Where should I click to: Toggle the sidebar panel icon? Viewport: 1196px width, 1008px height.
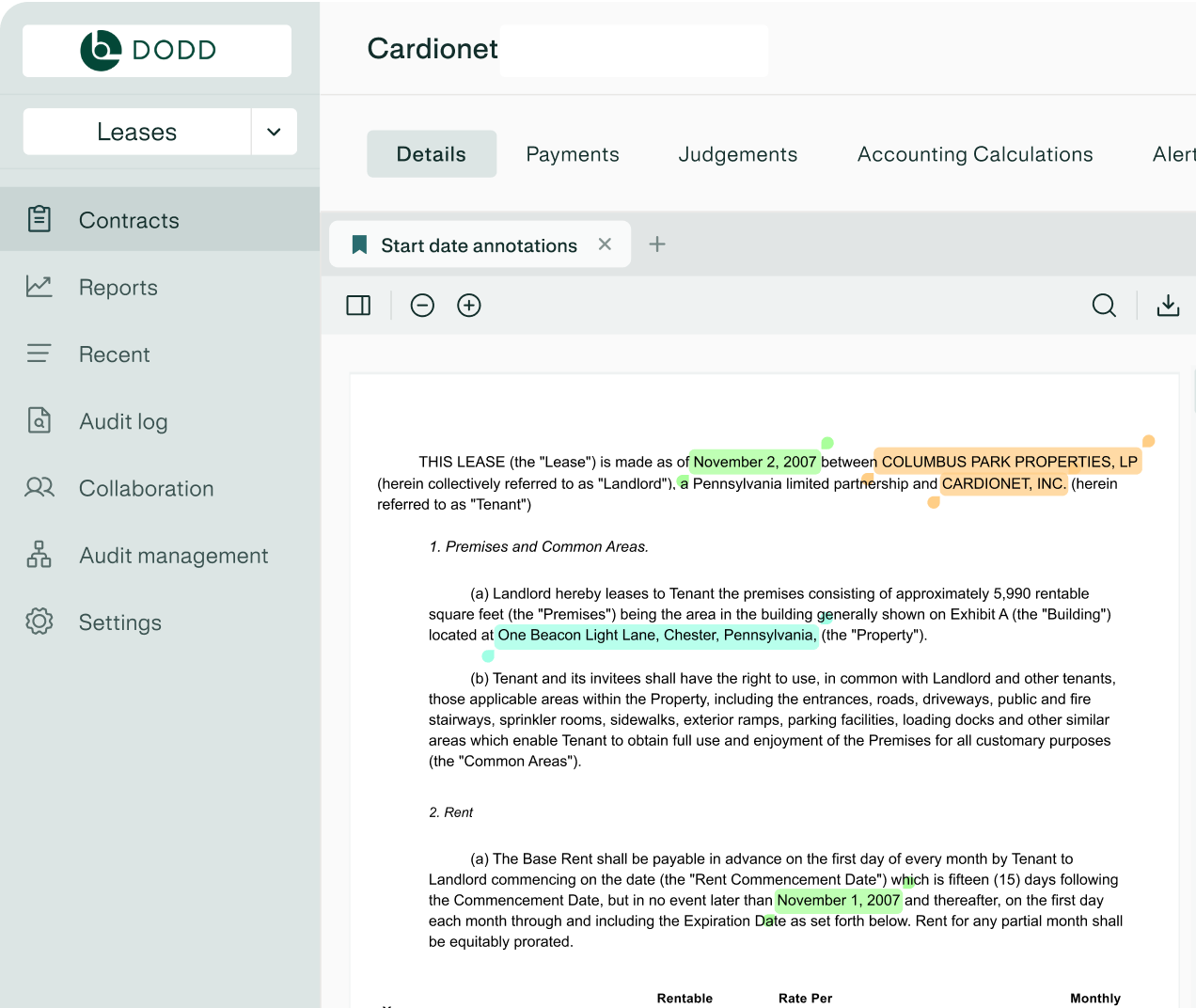click(358, 306)
